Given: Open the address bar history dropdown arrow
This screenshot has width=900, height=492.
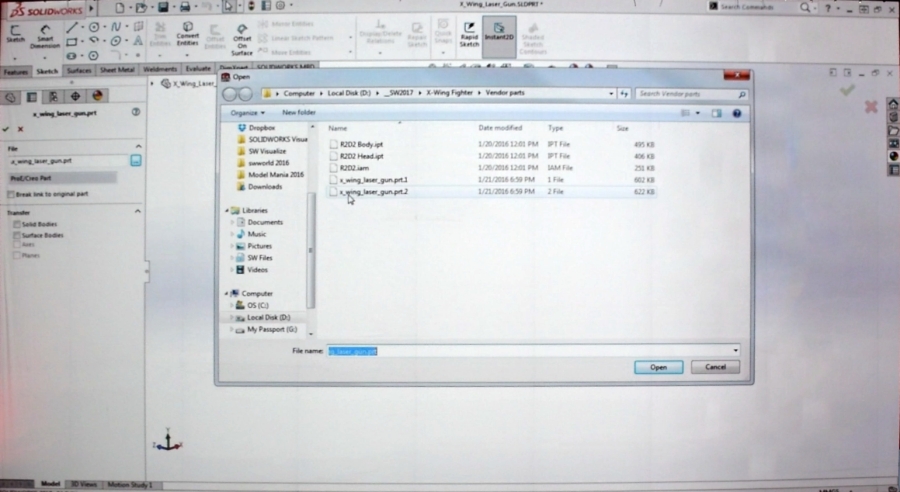Looking at the screenshot, I should (x=611, y=93).
